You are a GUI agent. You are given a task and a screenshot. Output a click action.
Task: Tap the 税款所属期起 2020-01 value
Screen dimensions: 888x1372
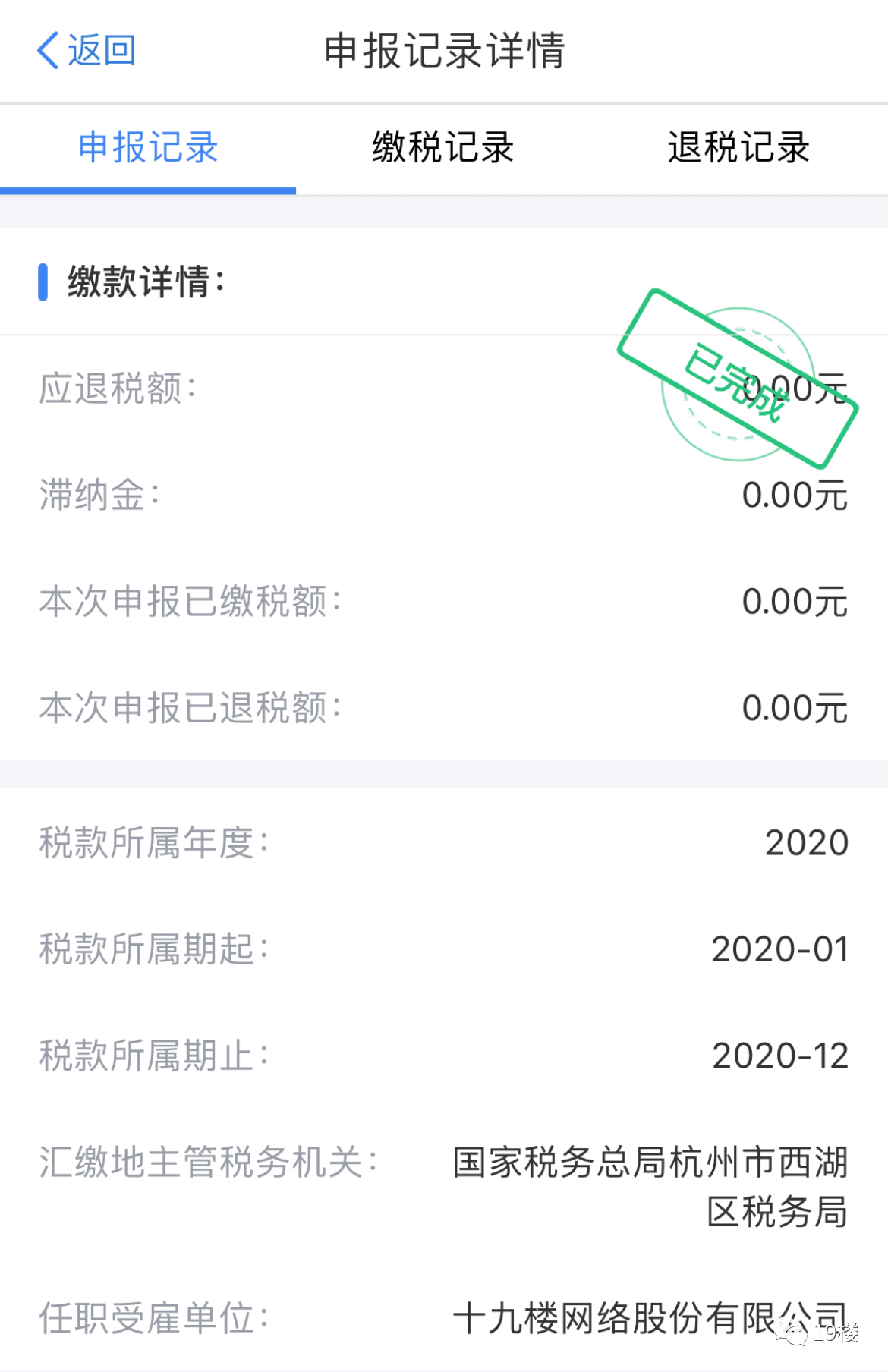(x=780, y=949)
